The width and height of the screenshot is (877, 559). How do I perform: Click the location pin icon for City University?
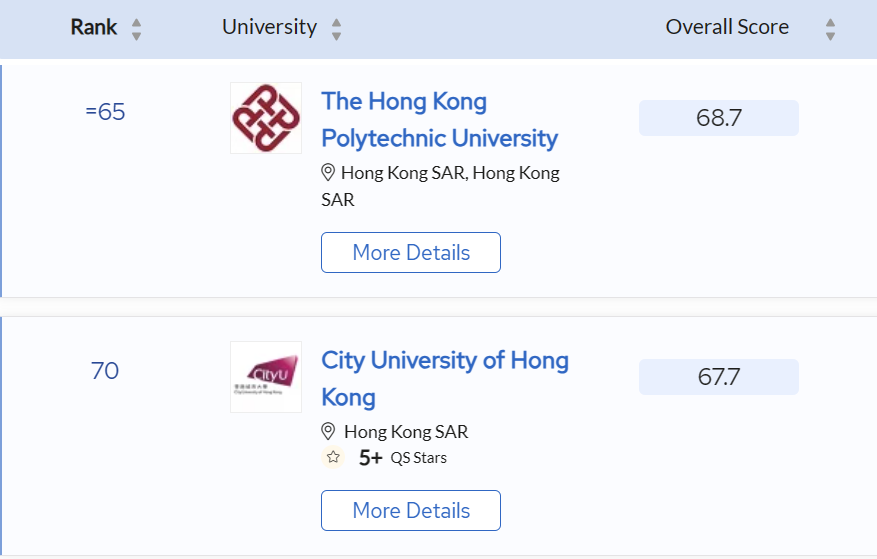click(328, 431)
